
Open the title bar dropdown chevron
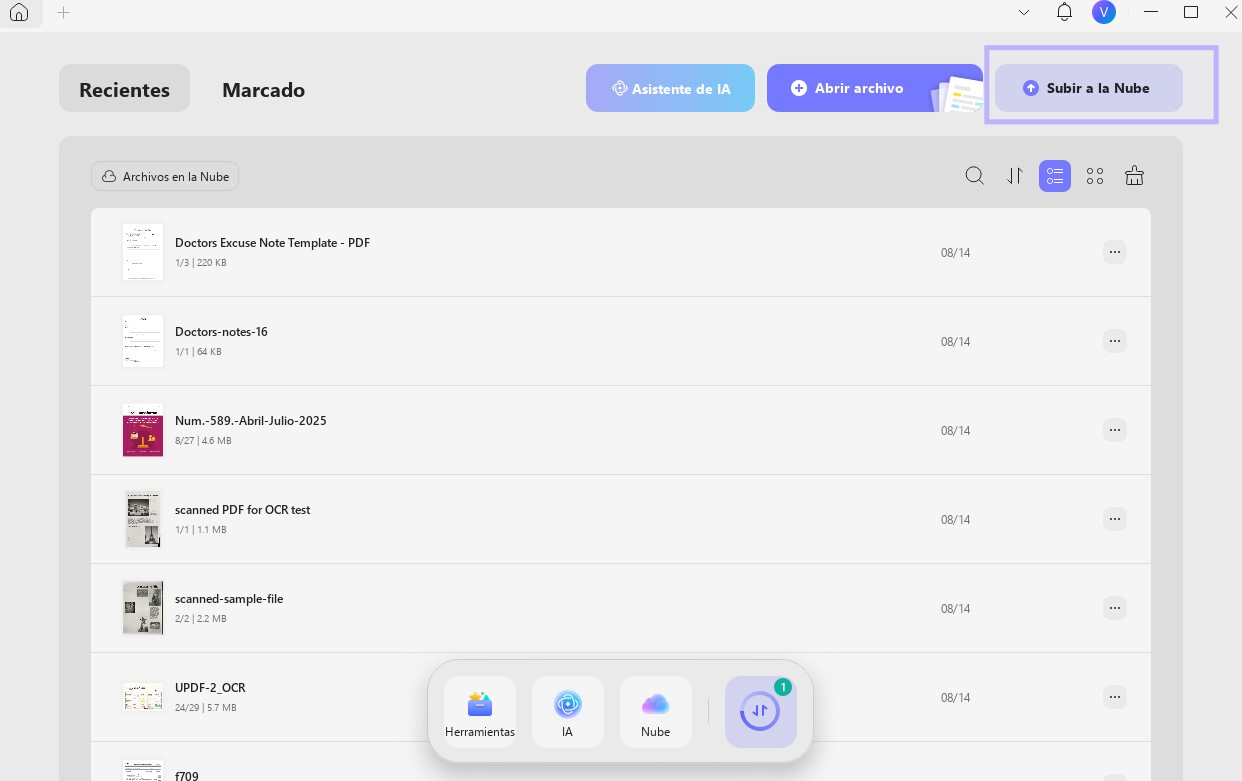(x=1024, y=13)
